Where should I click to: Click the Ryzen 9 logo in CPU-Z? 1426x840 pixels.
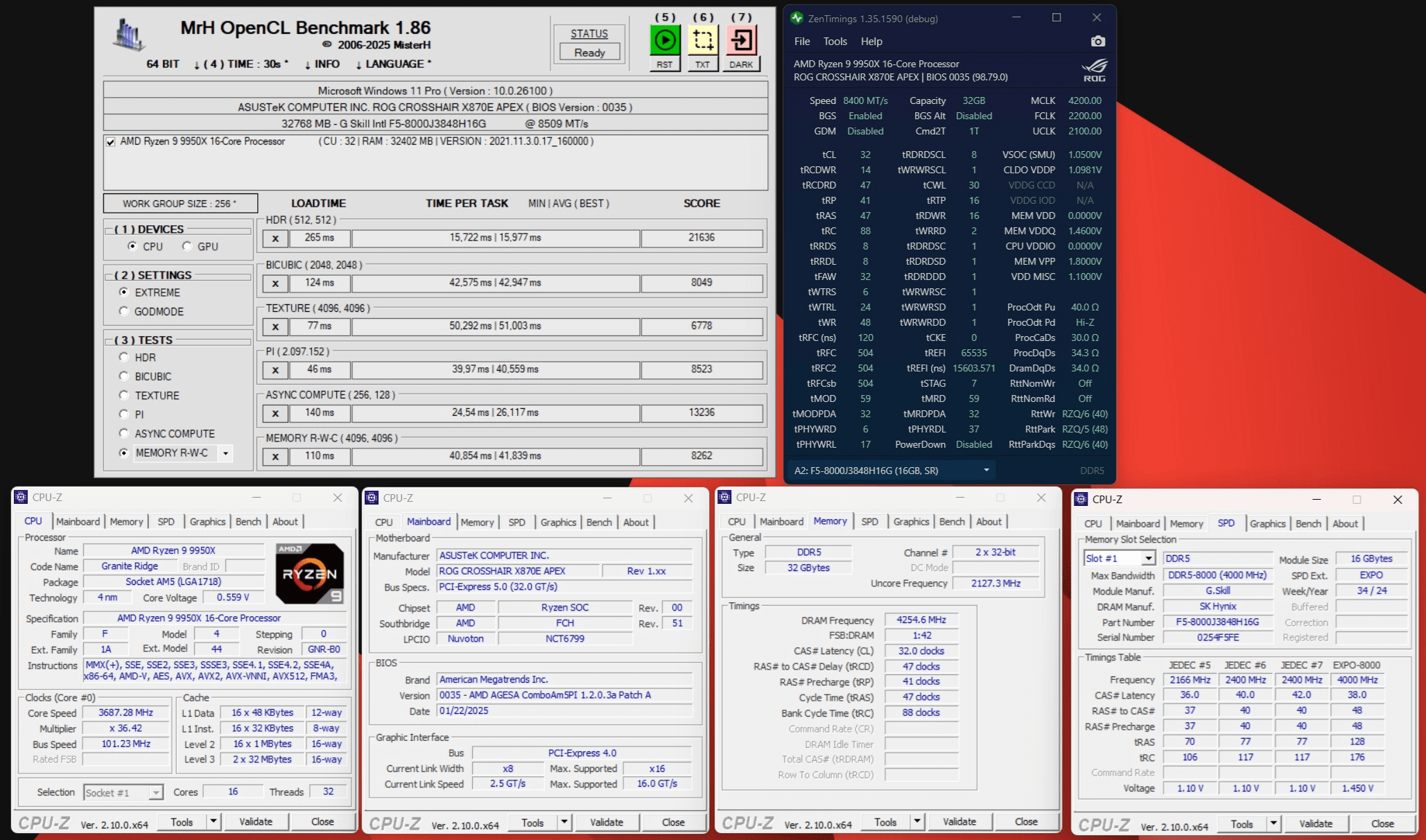click(309, 573)
